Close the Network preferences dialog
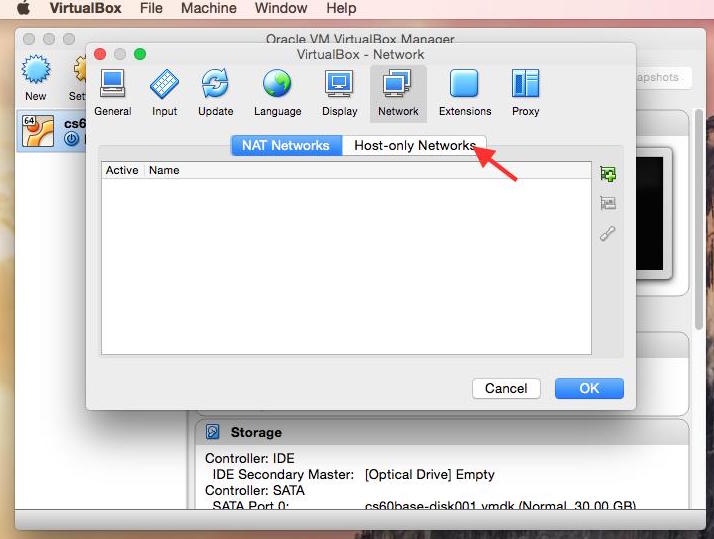Image resolution: width=714 pixels, height=539 pixels. click(100, 54)
